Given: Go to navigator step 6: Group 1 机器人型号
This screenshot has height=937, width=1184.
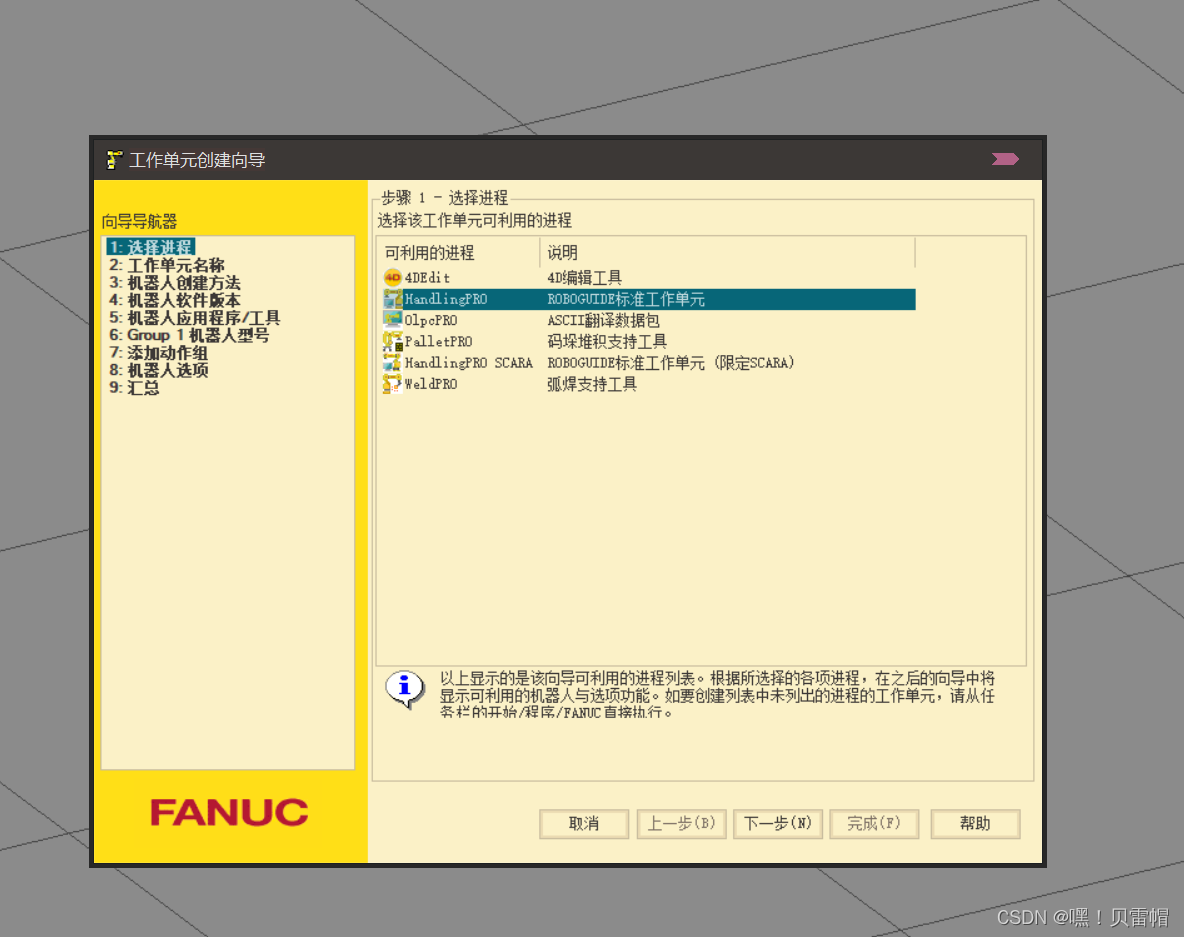Looking at the screenshot, I should (x=189, y=334).
